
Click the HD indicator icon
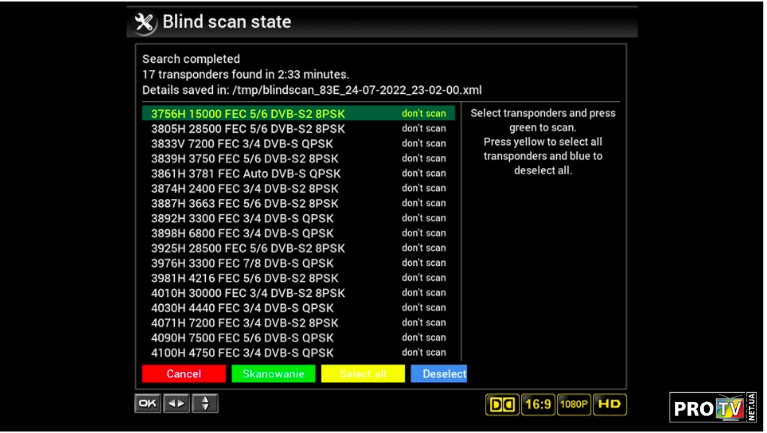click(x=609, y=405)
